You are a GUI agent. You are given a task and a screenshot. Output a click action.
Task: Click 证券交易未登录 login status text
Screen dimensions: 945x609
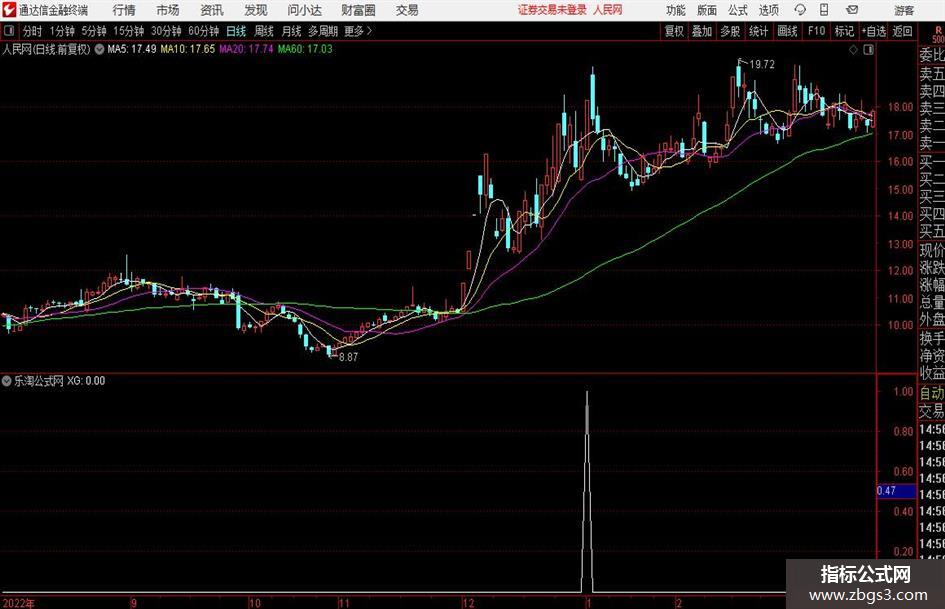pyautogui.click(x=552, y=10)
